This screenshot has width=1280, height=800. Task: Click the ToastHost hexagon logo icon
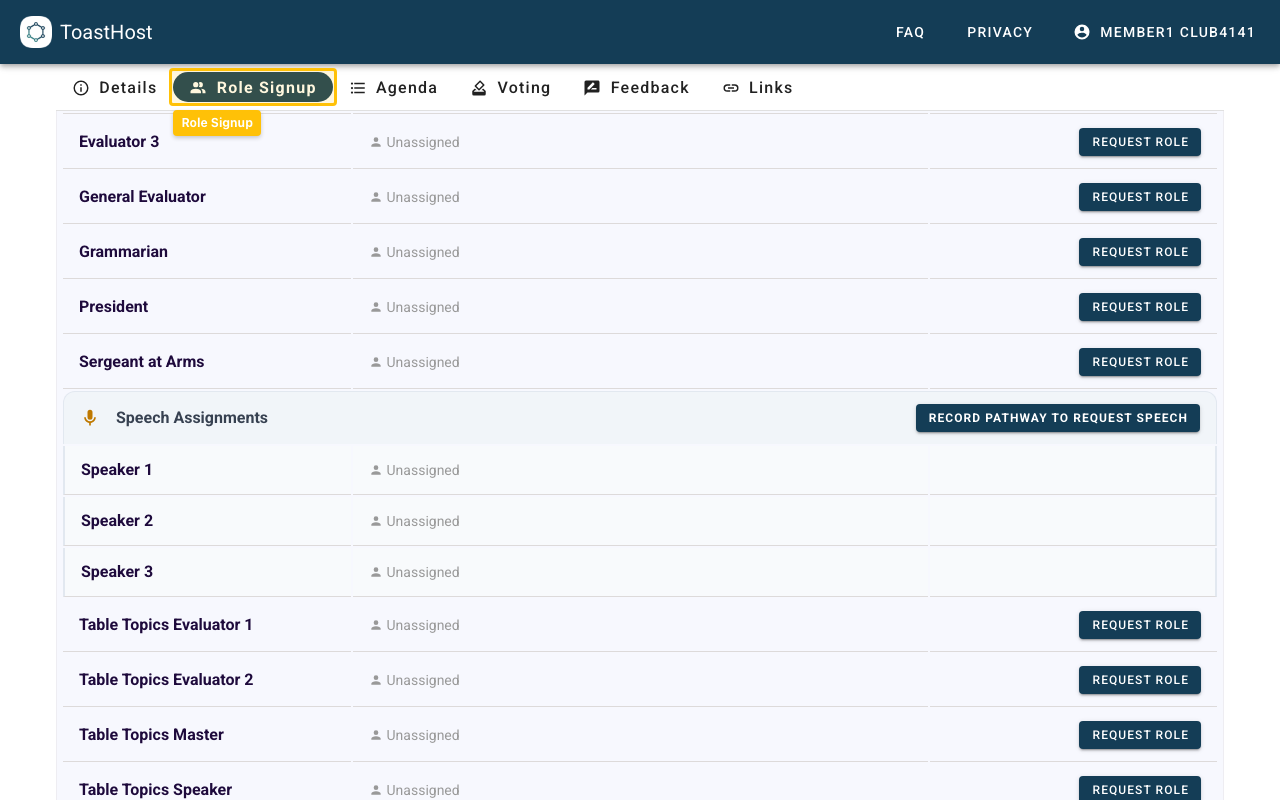coord(36,32)
